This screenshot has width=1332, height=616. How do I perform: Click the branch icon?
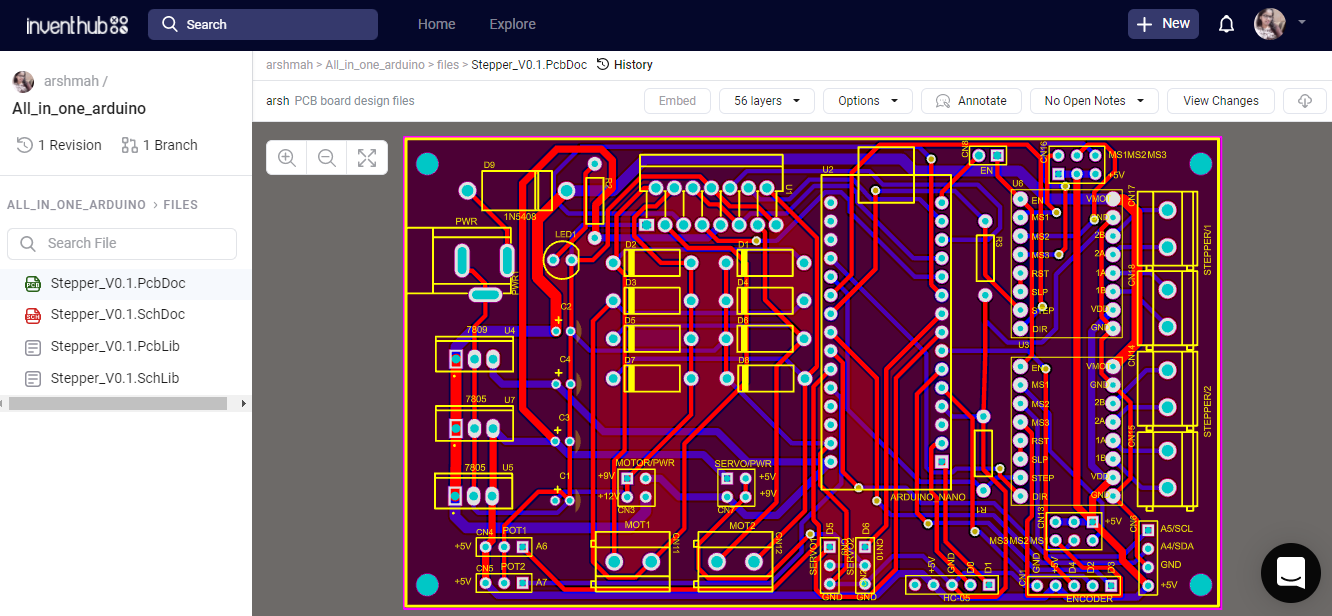[x=129, y=145]
